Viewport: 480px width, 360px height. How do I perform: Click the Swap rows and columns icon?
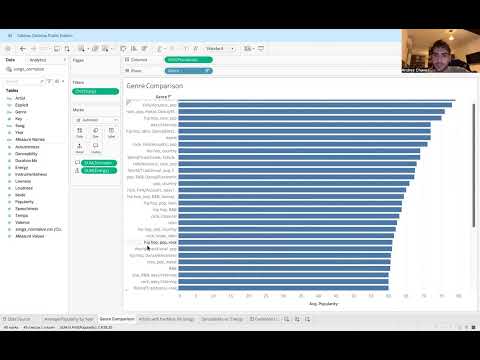click(x=123, y=49)
